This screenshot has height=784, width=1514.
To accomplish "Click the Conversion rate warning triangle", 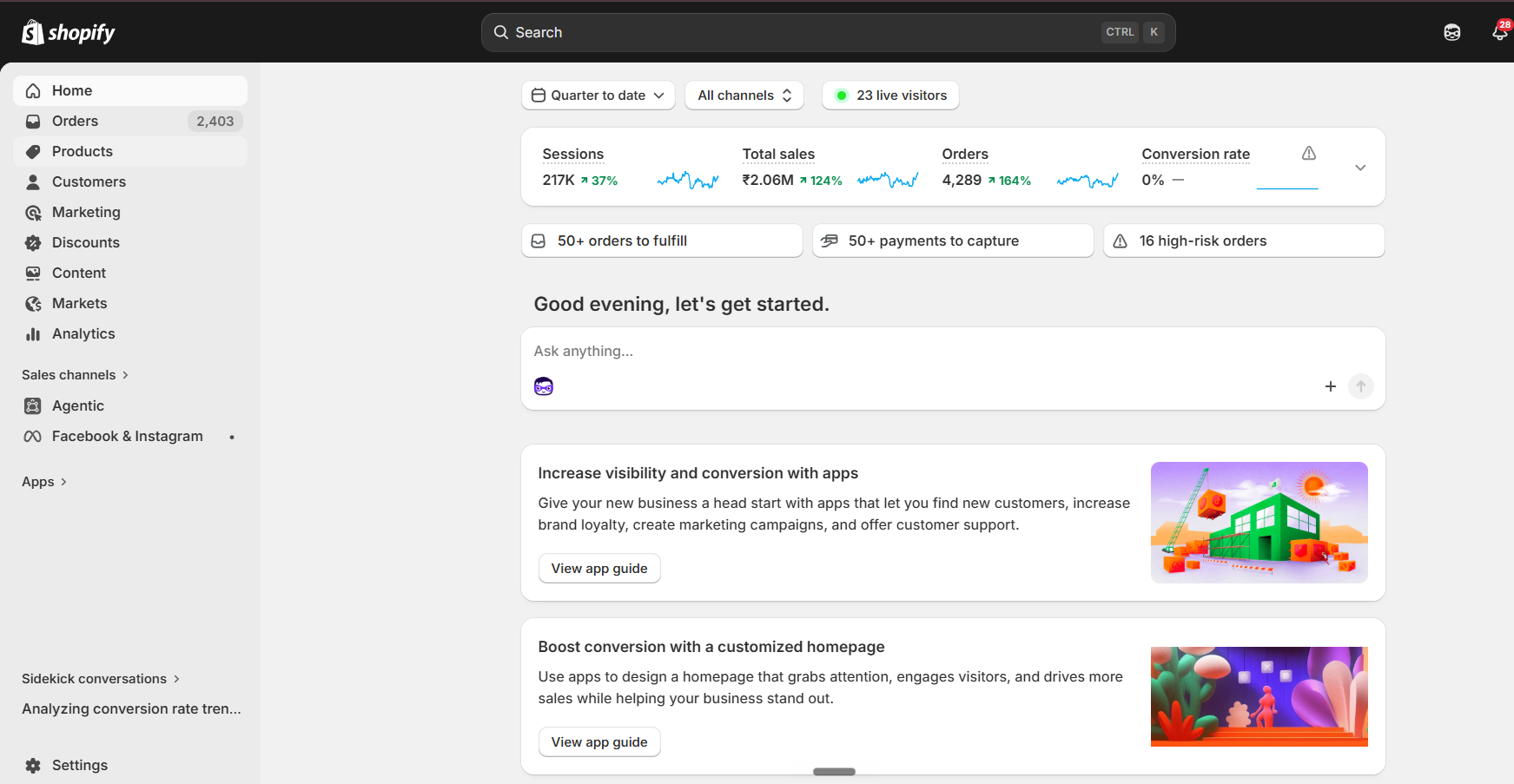I will 1309,153.
